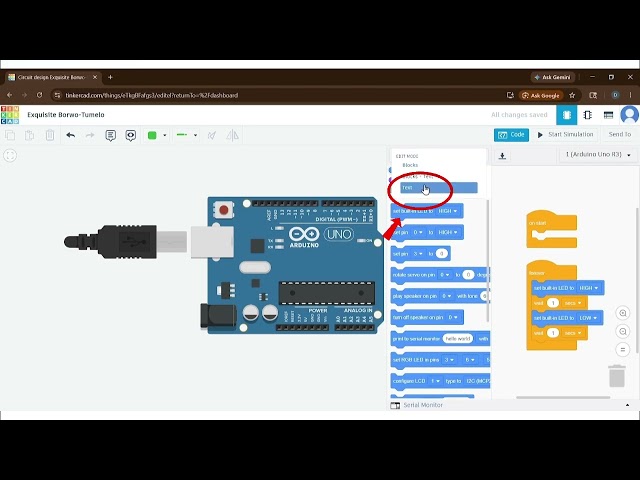Reload the page in browser
This screenshot has height=480, width=640.
click(40, 95)
